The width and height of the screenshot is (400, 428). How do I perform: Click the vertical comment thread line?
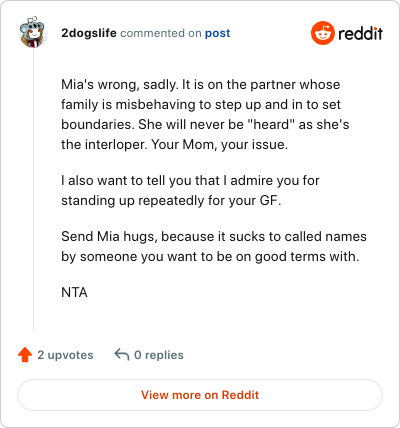click(33, 190)
